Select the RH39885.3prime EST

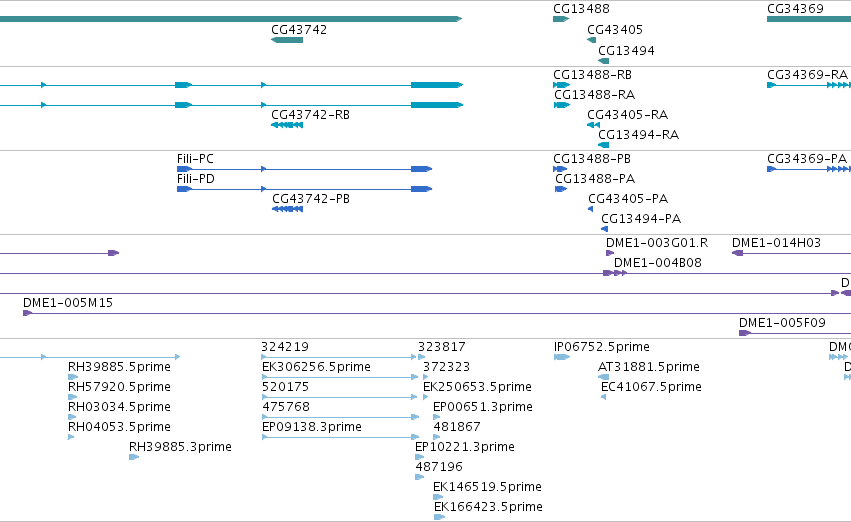(x=180, y=448)
